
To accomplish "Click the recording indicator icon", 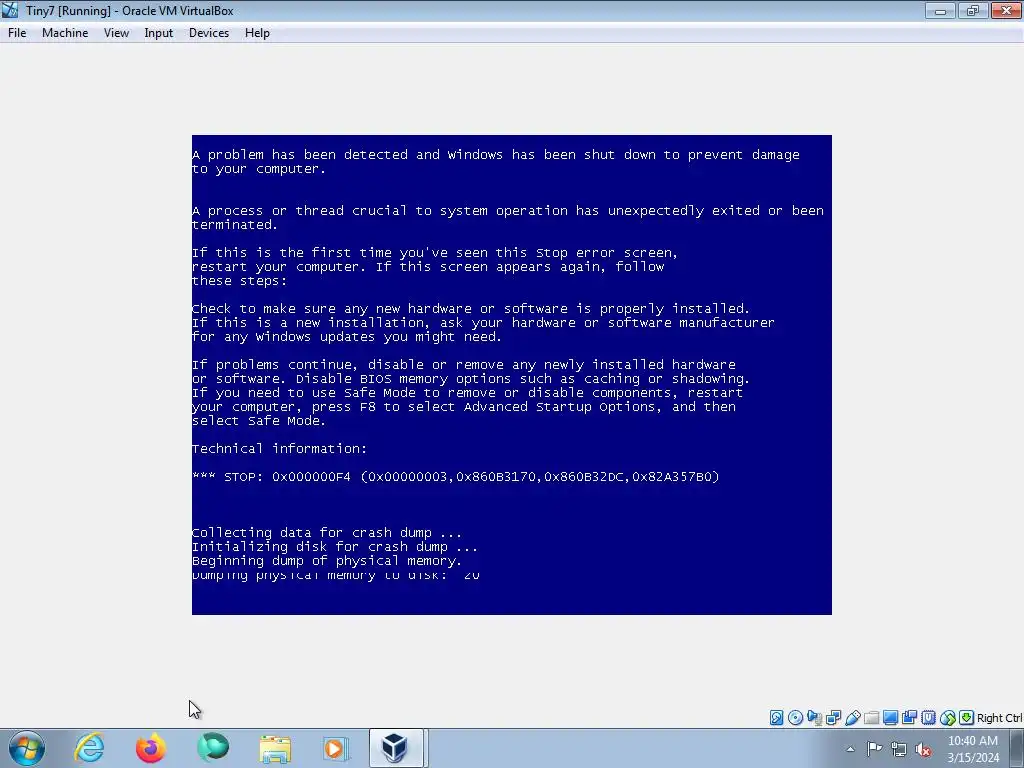I will coord(909,718).
